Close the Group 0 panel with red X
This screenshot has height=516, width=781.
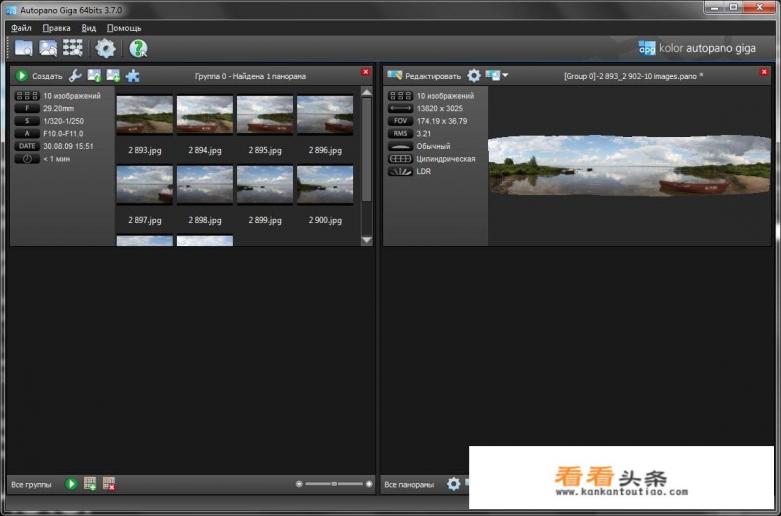pyautogui.click(x=365, y=72)
